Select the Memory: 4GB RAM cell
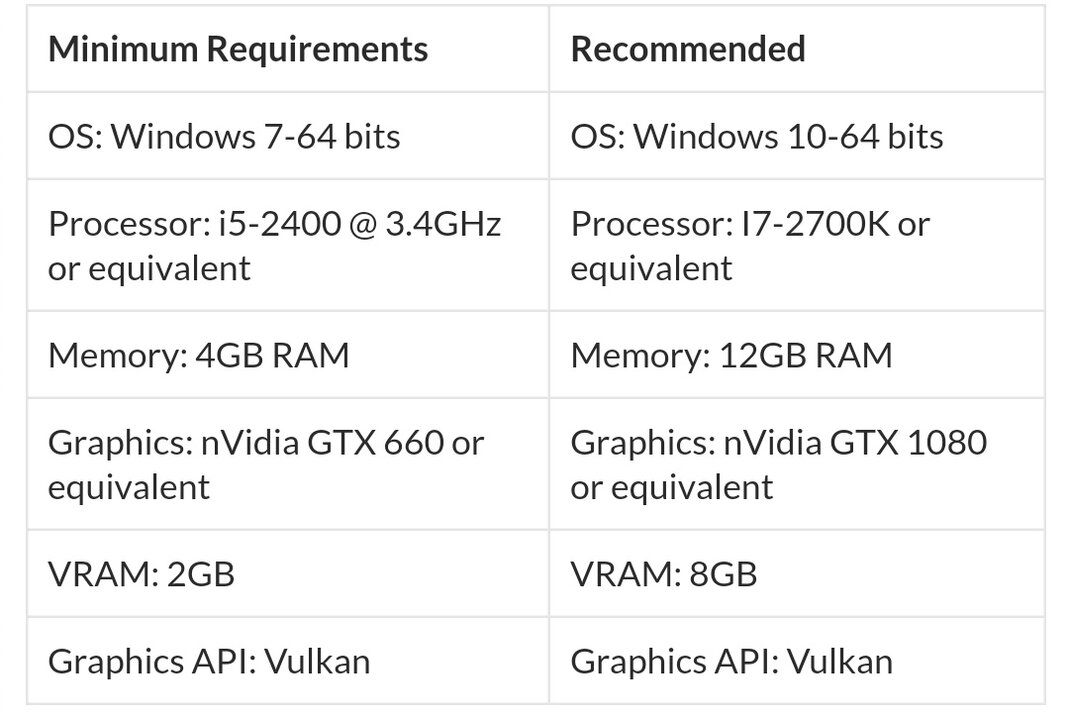The height and width of the screenshot is (720, 1069). pos(288,355)
